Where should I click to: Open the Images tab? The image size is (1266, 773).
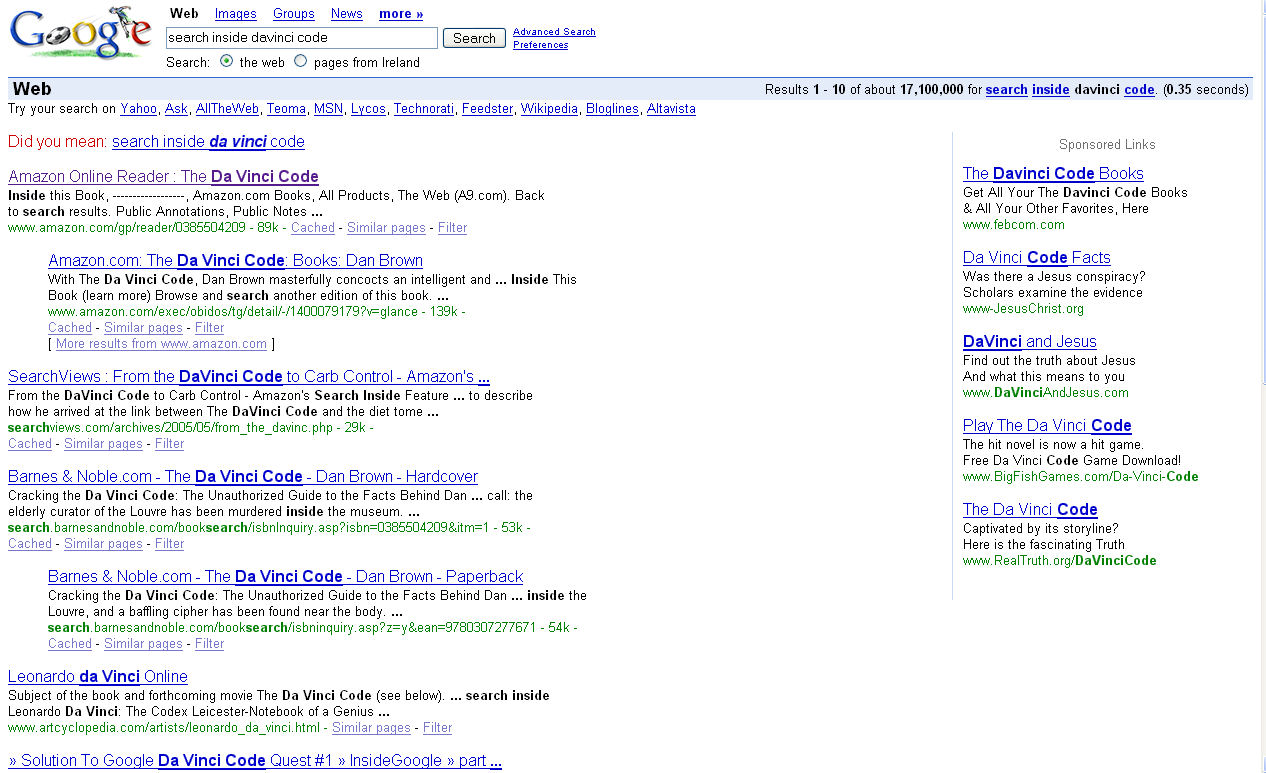[x=236, y=14]
